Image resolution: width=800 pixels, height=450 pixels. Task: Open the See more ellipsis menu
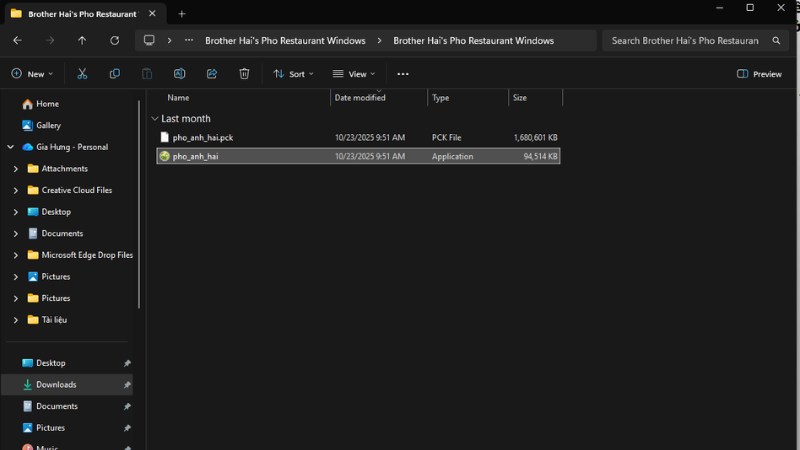pyautogui.click(x=403, y=74)
